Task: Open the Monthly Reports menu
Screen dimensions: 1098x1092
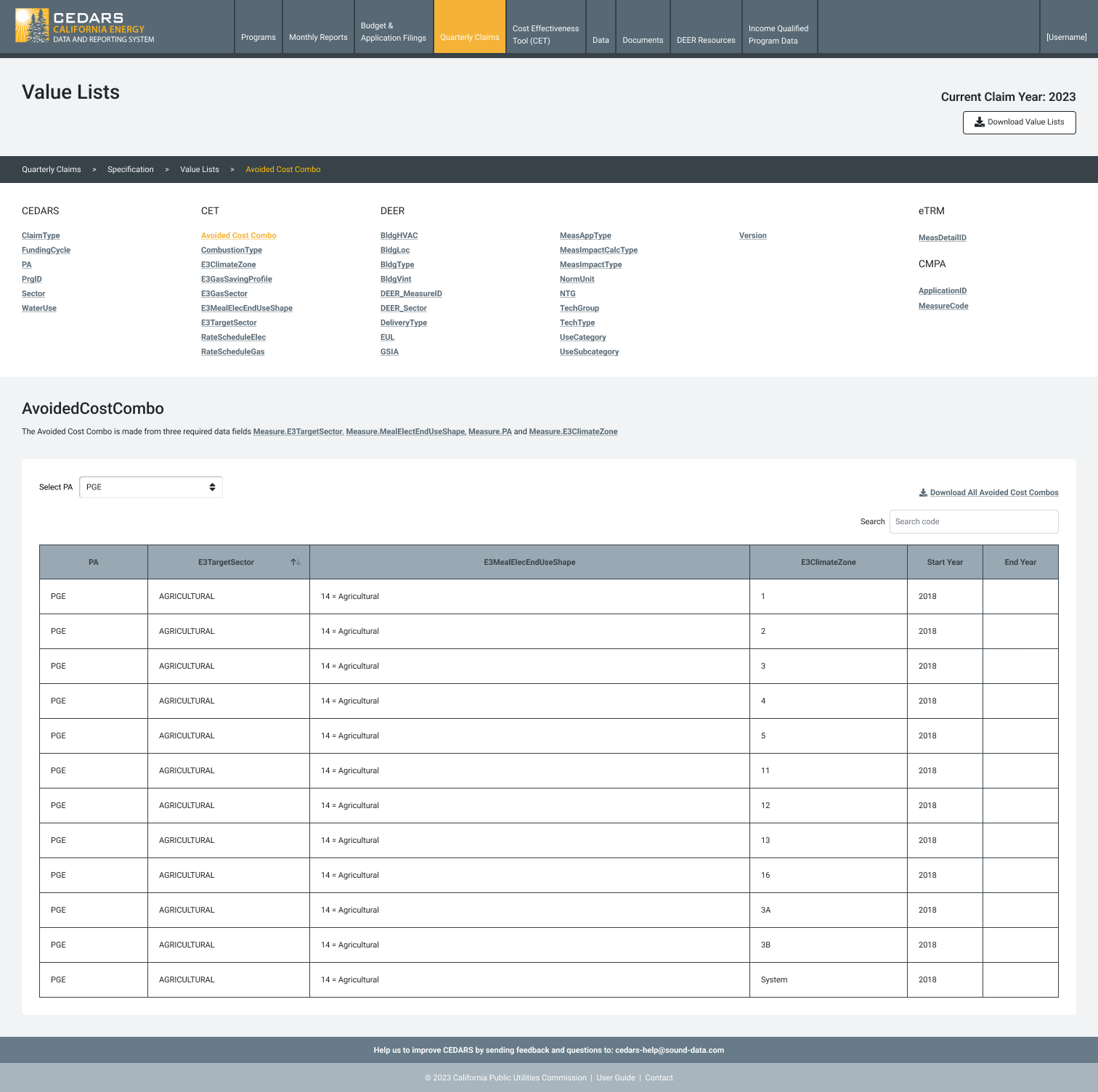Action: [x=318, y=37]
